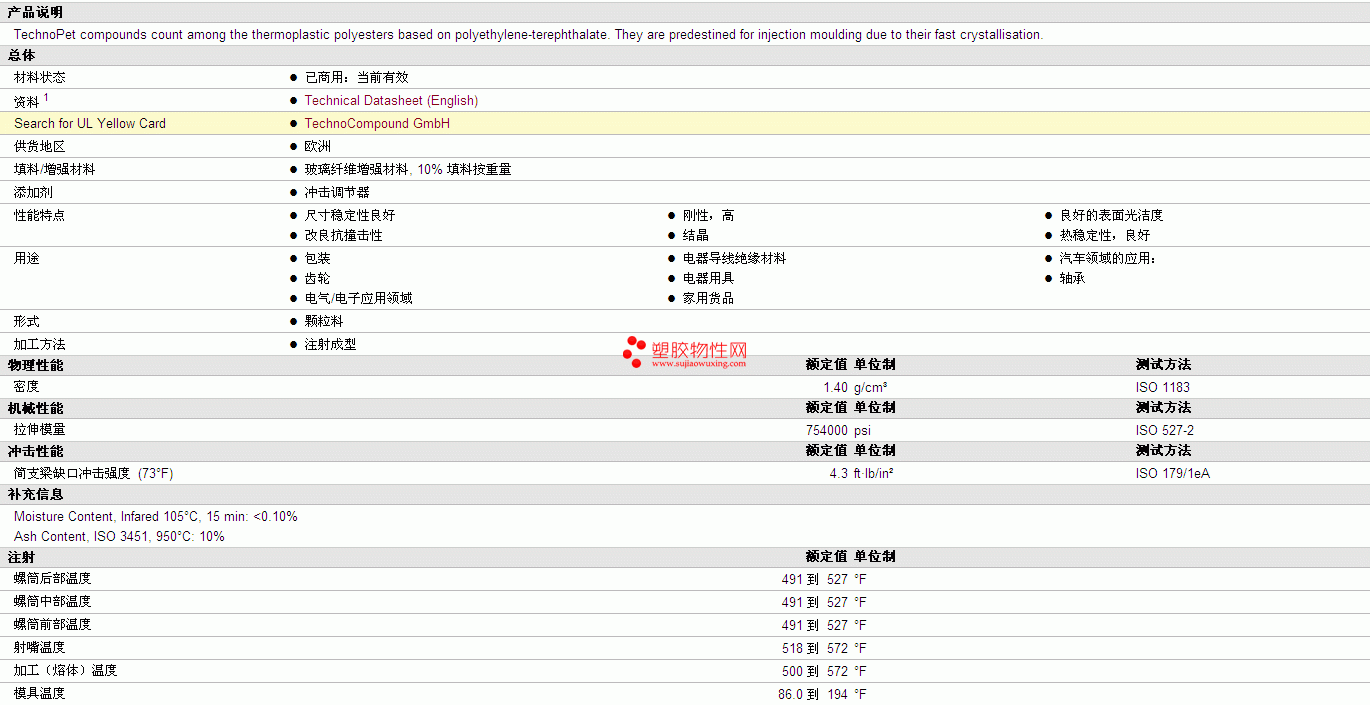This screenshot has width=1370, height=705.
Task: Select the 轴承 use entry
Action: point(1073,278)
